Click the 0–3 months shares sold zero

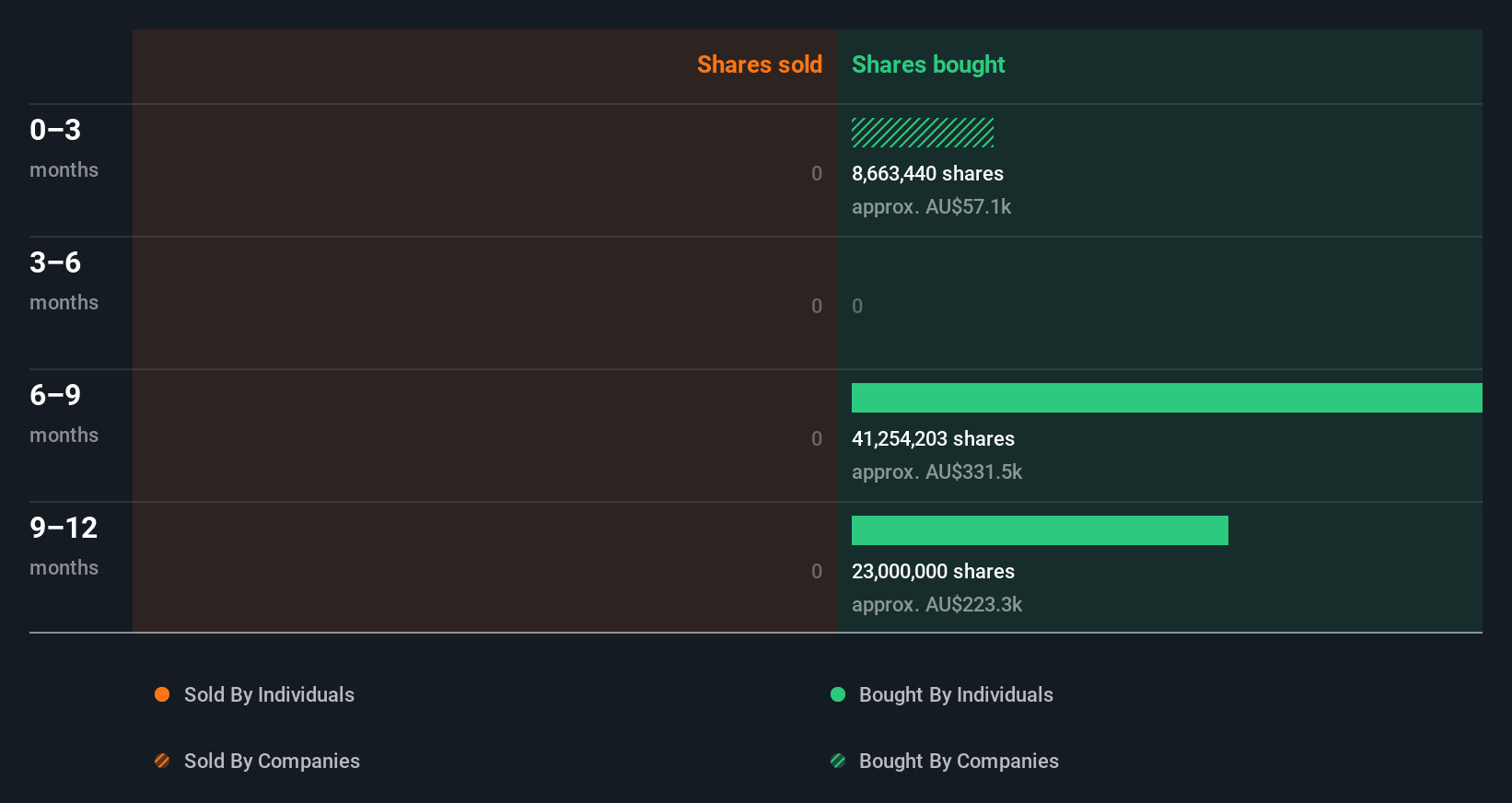click(817, 173)
